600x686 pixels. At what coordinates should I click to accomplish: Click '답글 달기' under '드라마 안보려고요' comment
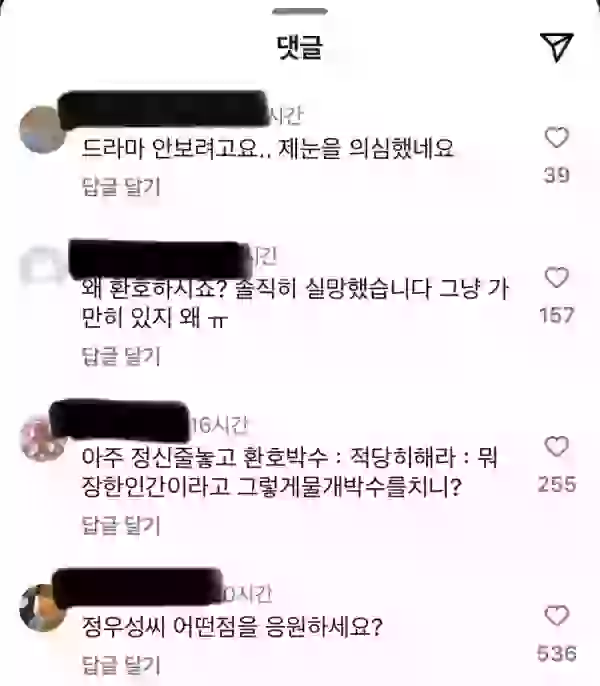[x=121, y=187]
